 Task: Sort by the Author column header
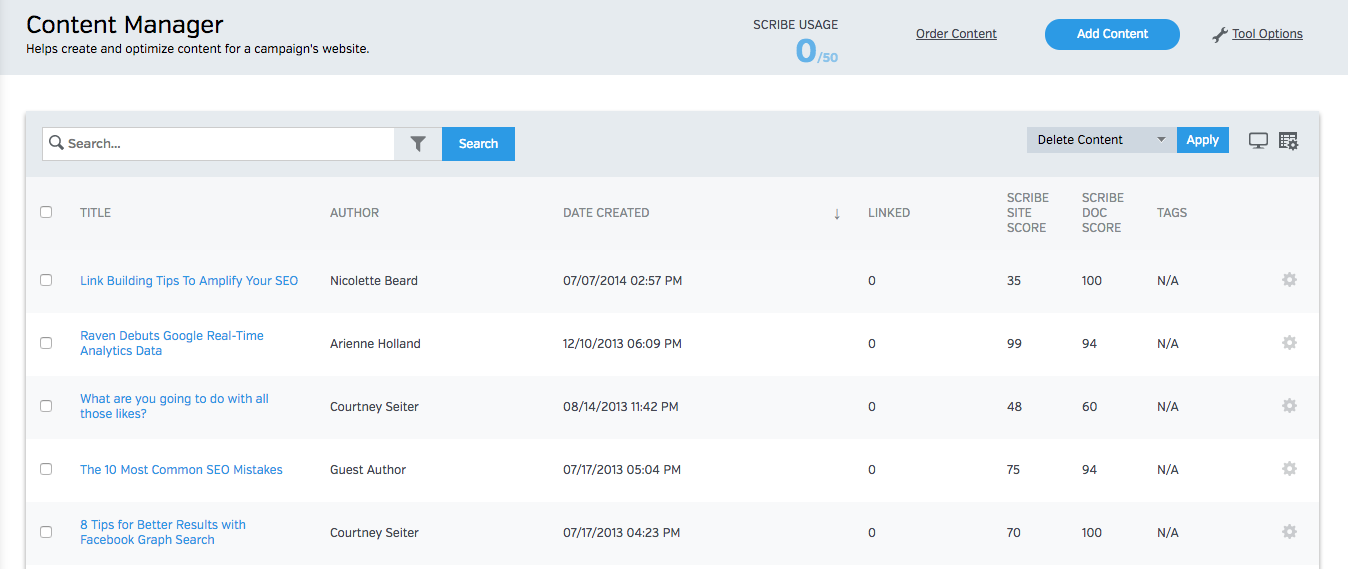[x=354, y=213]
